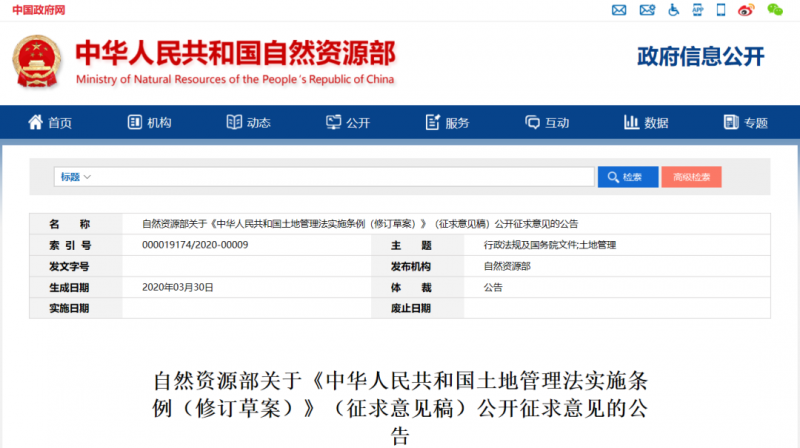Click the mobile phone version icon
The height and width of the screenshot is (448, 800).
coord(721,10)
